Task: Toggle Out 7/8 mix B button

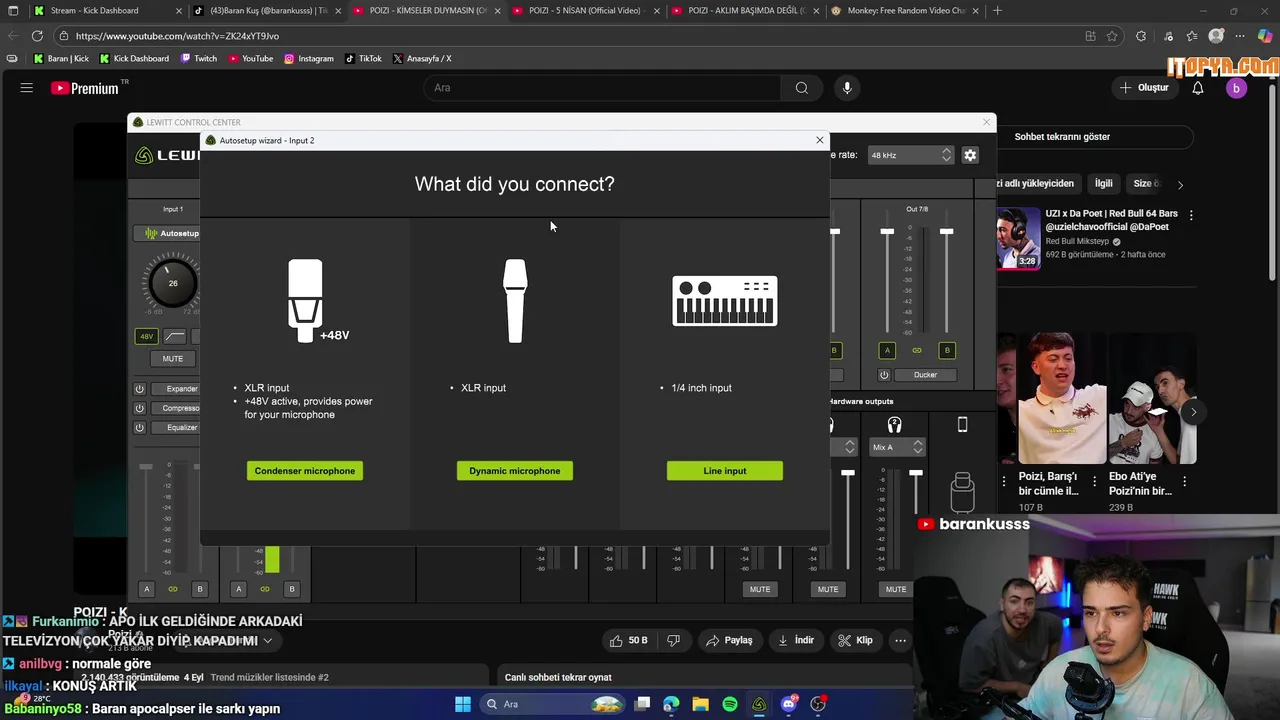Action: coord(947,350)
